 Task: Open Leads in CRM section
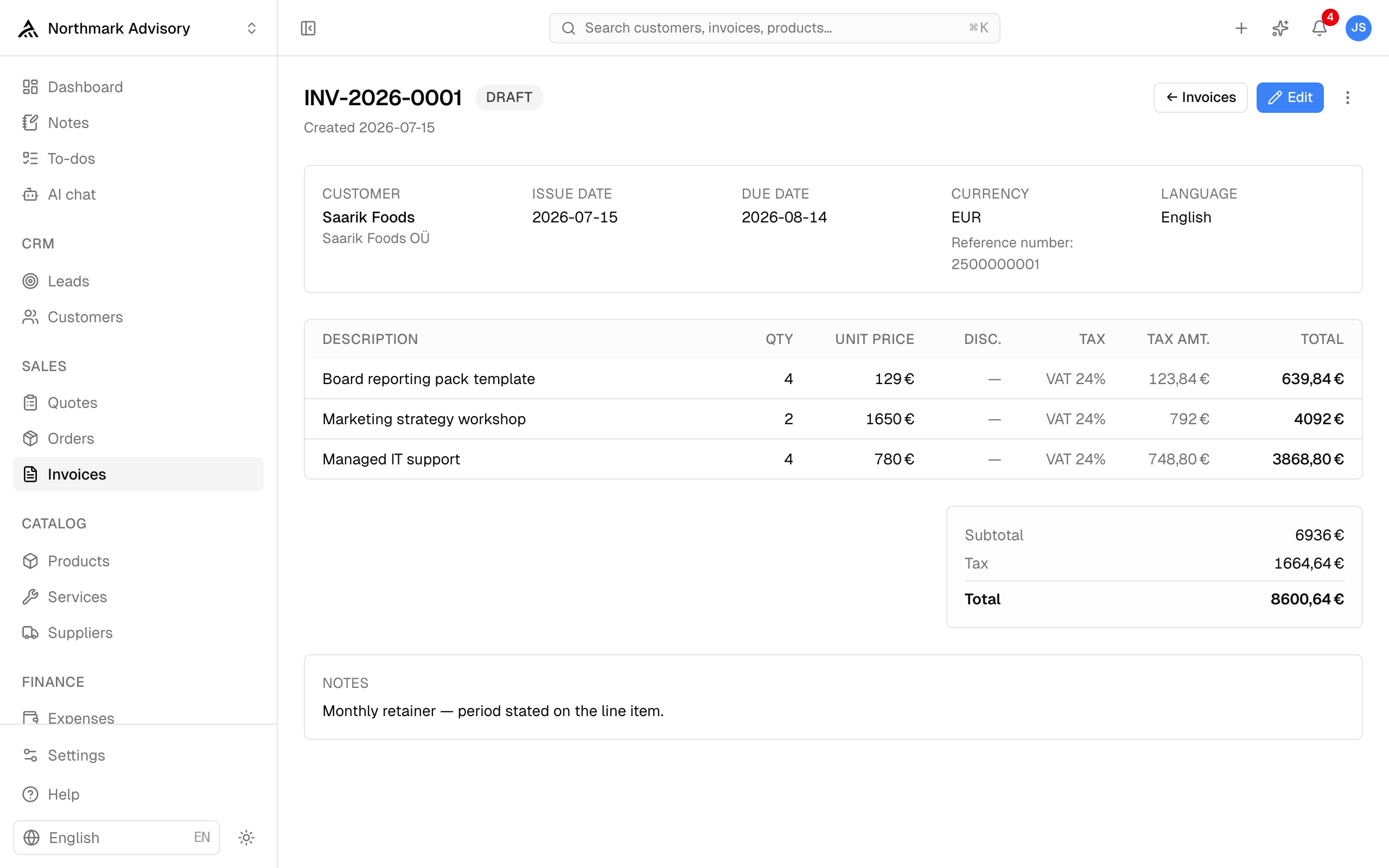[138, 282]
